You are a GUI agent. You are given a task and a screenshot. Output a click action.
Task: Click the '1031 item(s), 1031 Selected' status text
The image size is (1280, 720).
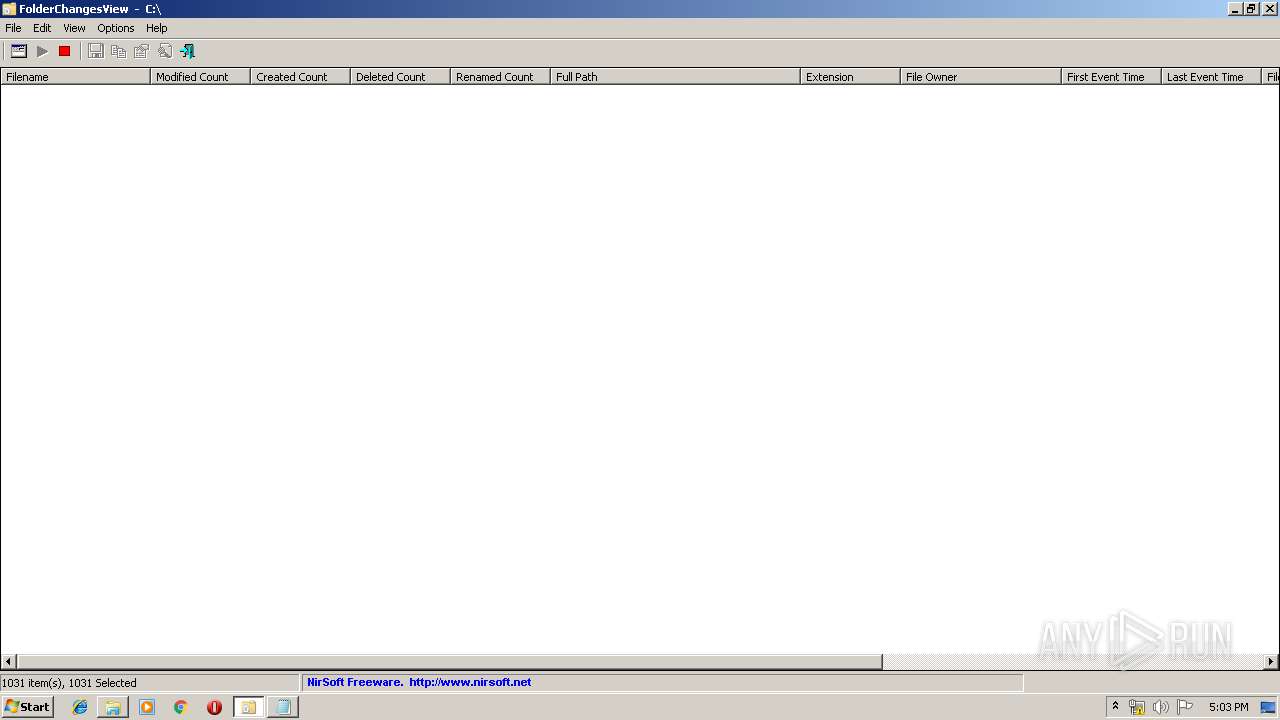click(69, 683)
